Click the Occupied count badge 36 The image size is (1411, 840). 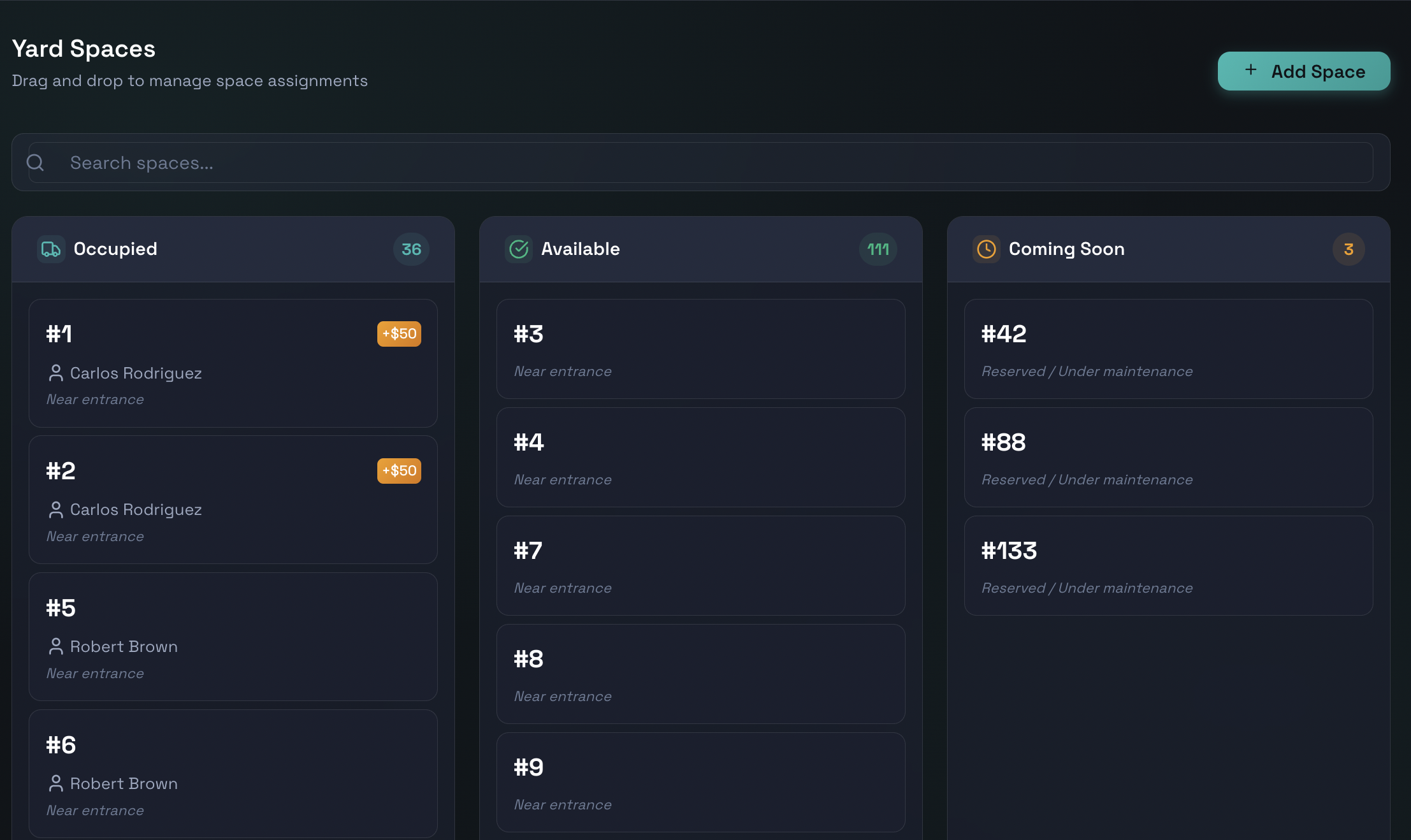tap(411, 249)
